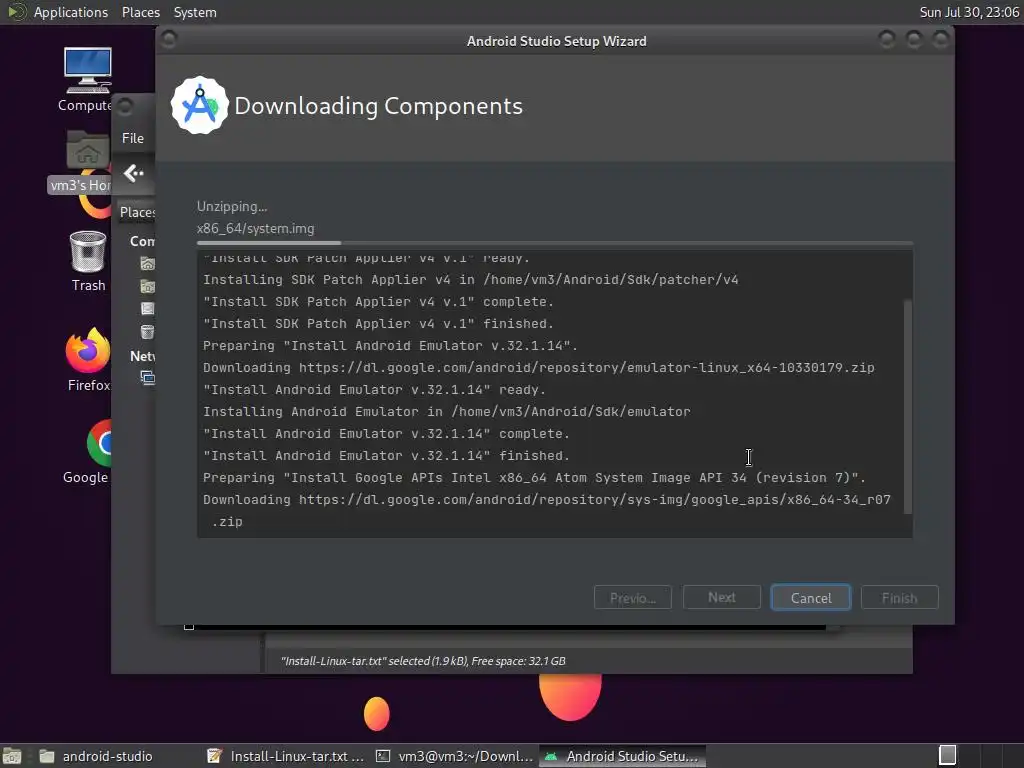The image size is (1024, 768).
Task: Switch to vm3@vm3 terminal taskbar window
Action: pyautogui.click(x=455, y=756)
